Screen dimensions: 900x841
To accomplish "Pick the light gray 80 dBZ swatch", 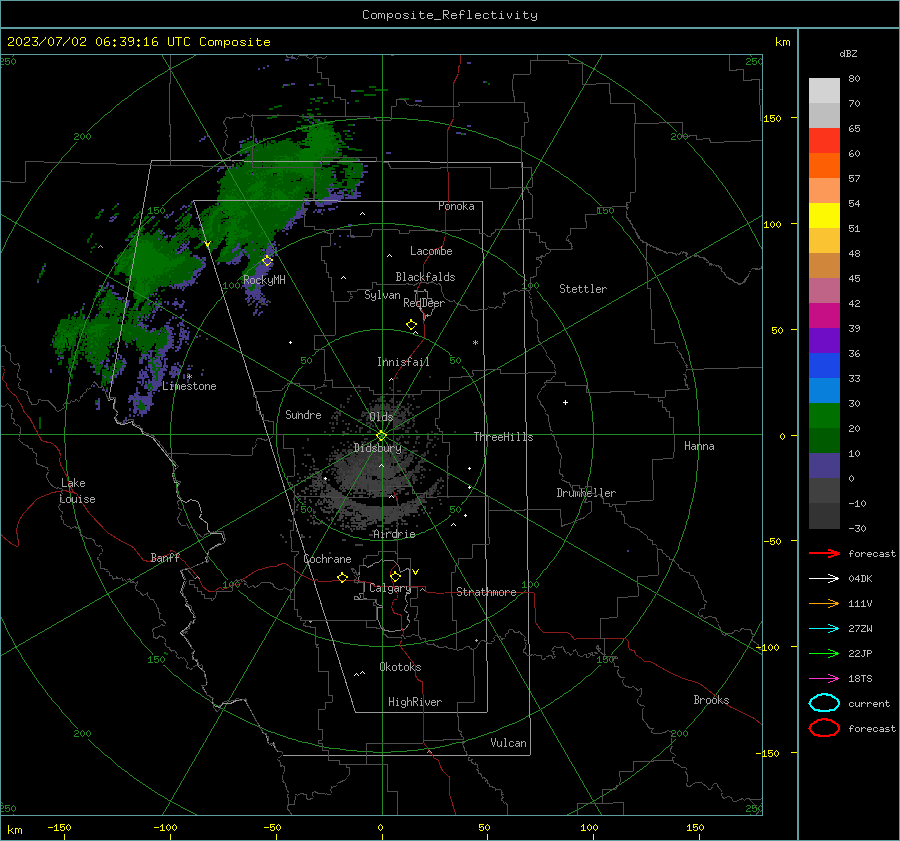I will [x=824, y=90].
